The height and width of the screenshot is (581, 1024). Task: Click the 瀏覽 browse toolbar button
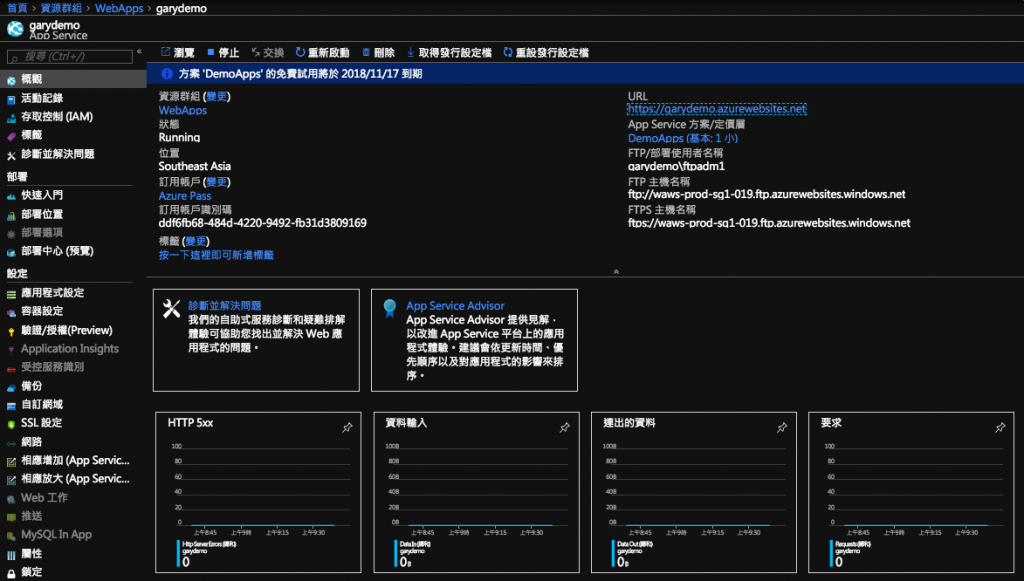tap(178, 53)
